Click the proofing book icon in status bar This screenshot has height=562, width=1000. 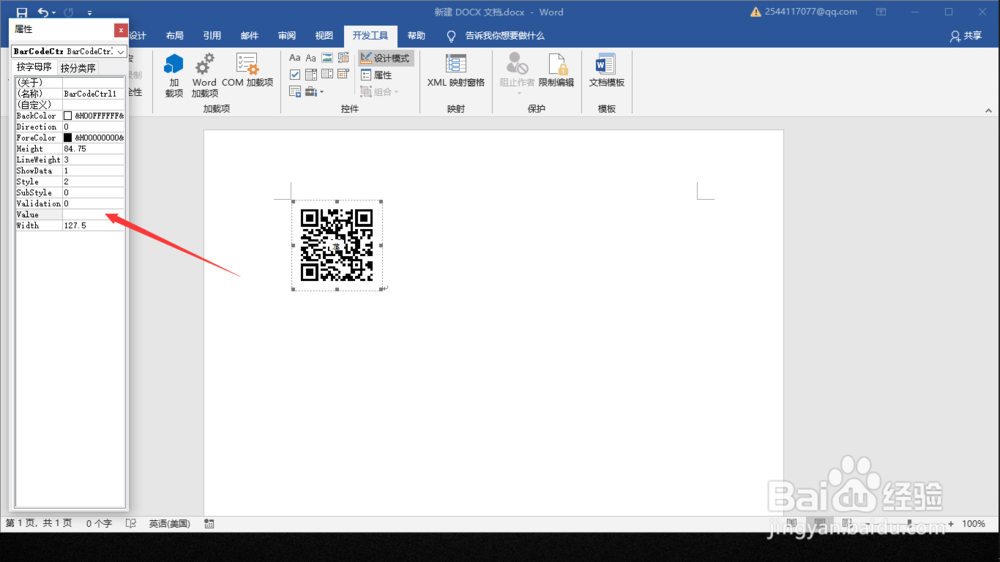(131, 524)
